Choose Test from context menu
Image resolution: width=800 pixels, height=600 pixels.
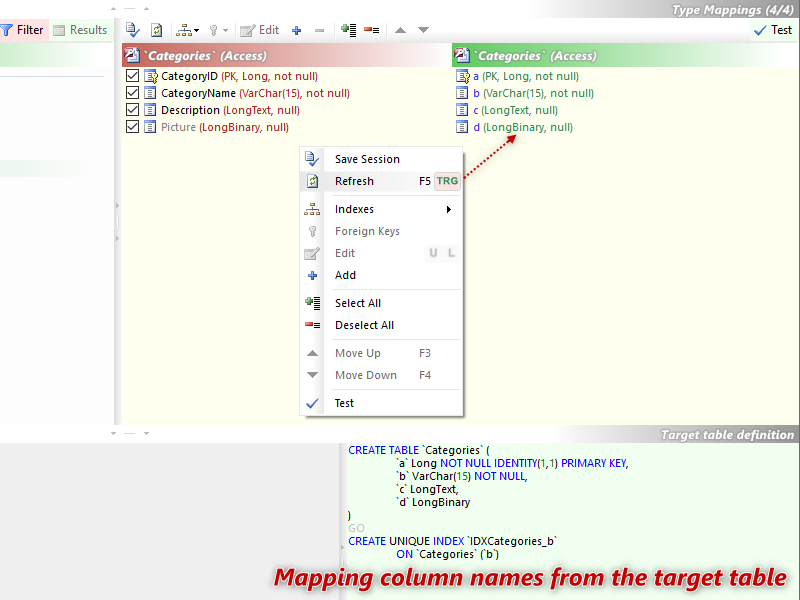(382, 403)
